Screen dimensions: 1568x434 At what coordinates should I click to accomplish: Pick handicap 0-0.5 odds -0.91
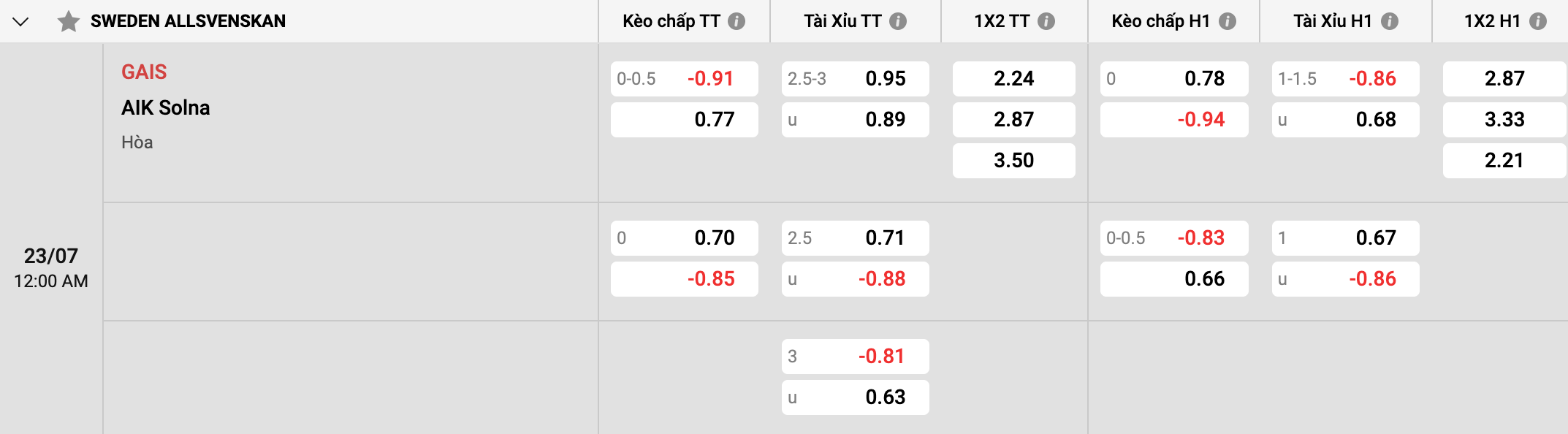pos(684,79)
